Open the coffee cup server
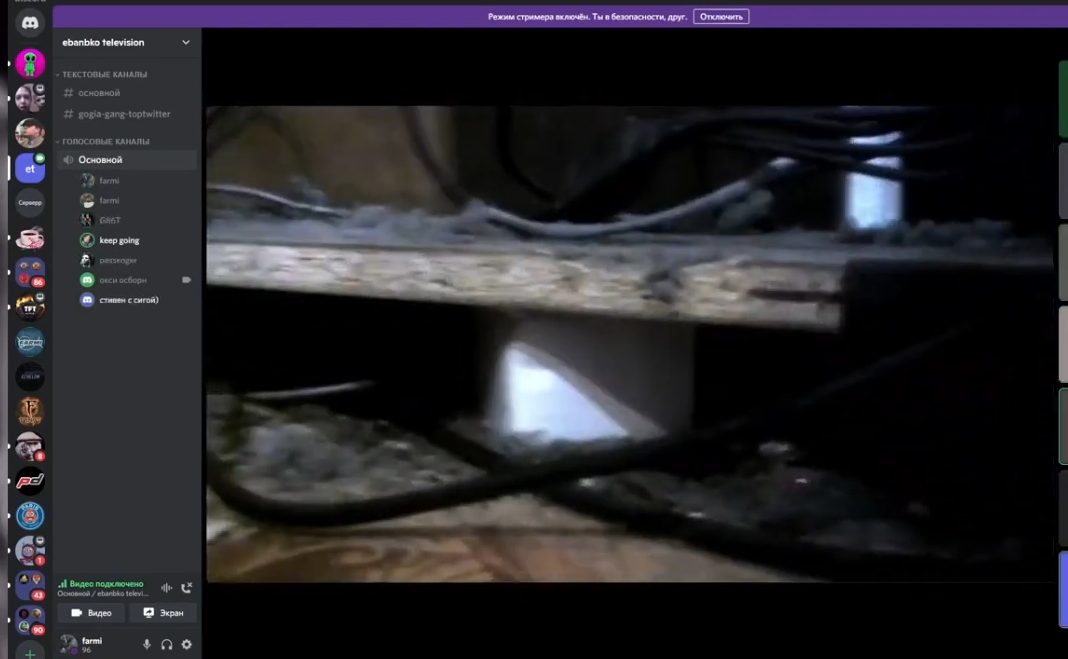This screenshot has width=1068, height=659. click(30, 238)
